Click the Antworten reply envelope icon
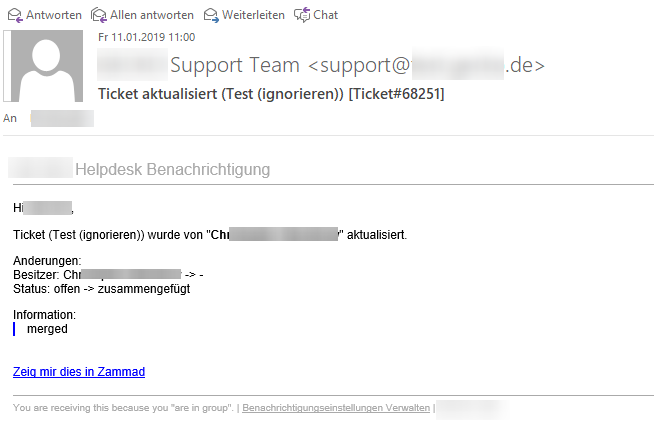 click(x=15, y=15)
